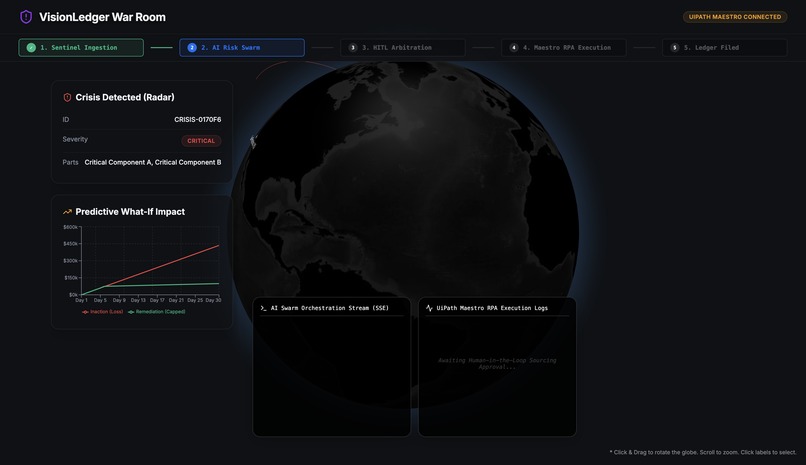806x465 pixels.
Task: Select the 1. Sentinel Ingestion step
Action: click(81, 47)
